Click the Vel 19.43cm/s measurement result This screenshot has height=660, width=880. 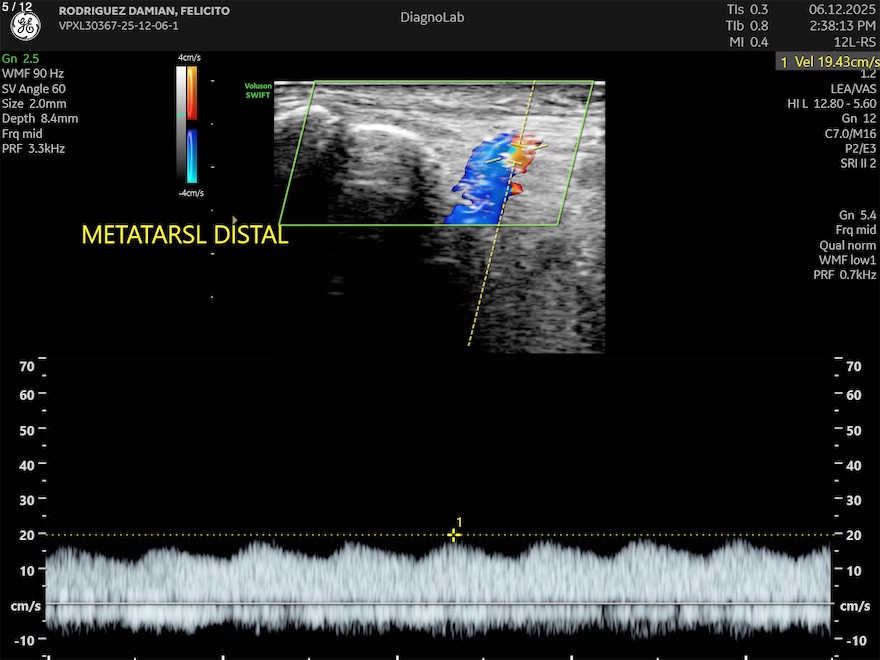(x=829, y=62)
